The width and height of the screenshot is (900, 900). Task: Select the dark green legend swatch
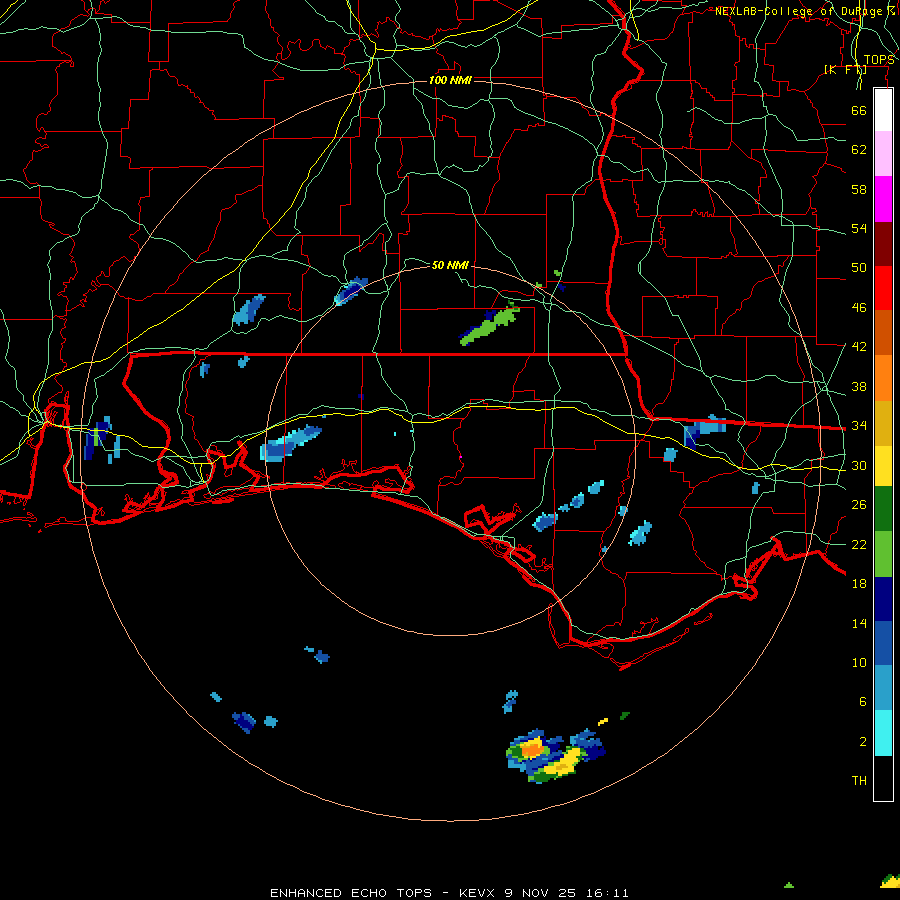[883, 509]
